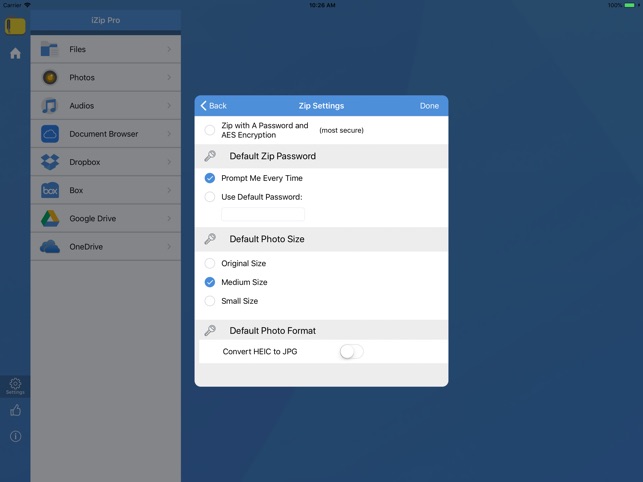This screenshot has width=643, height=482.
Task: Tap Done in Zip Settings
Action: [429, 106]
